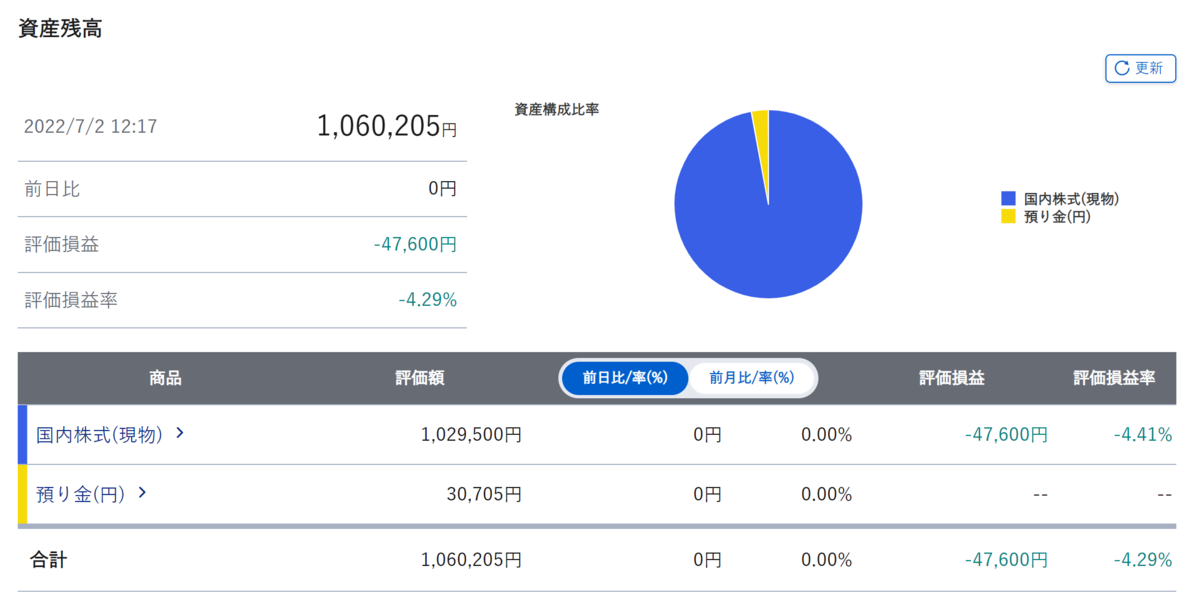
Task: Open the 国内株式(現物) row link
Action: tap(98, 435)
